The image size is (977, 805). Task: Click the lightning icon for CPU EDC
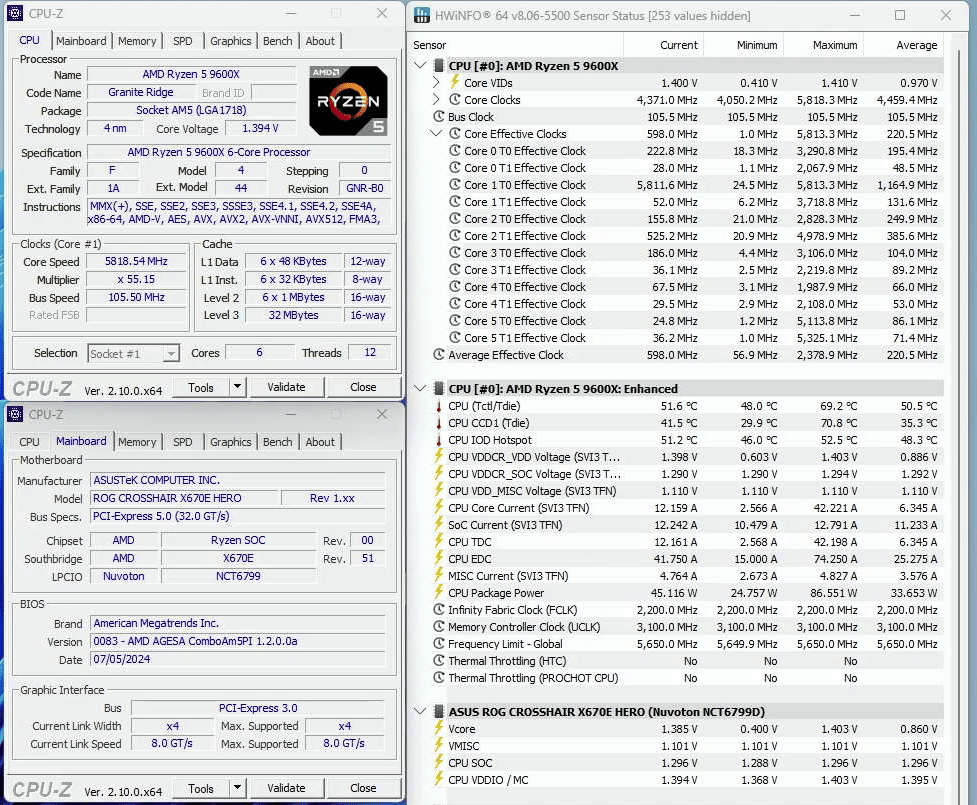439,558
